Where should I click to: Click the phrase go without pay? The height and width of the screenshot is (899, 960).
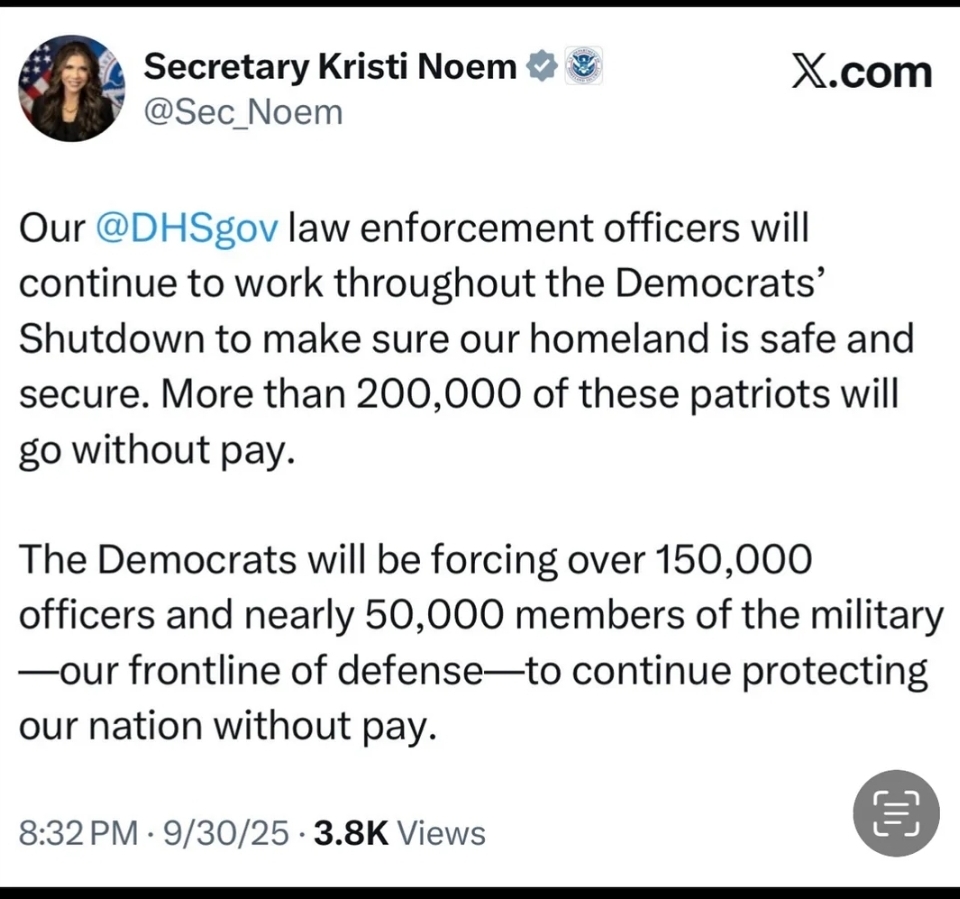pyautogui.click(x=157, y=449)
